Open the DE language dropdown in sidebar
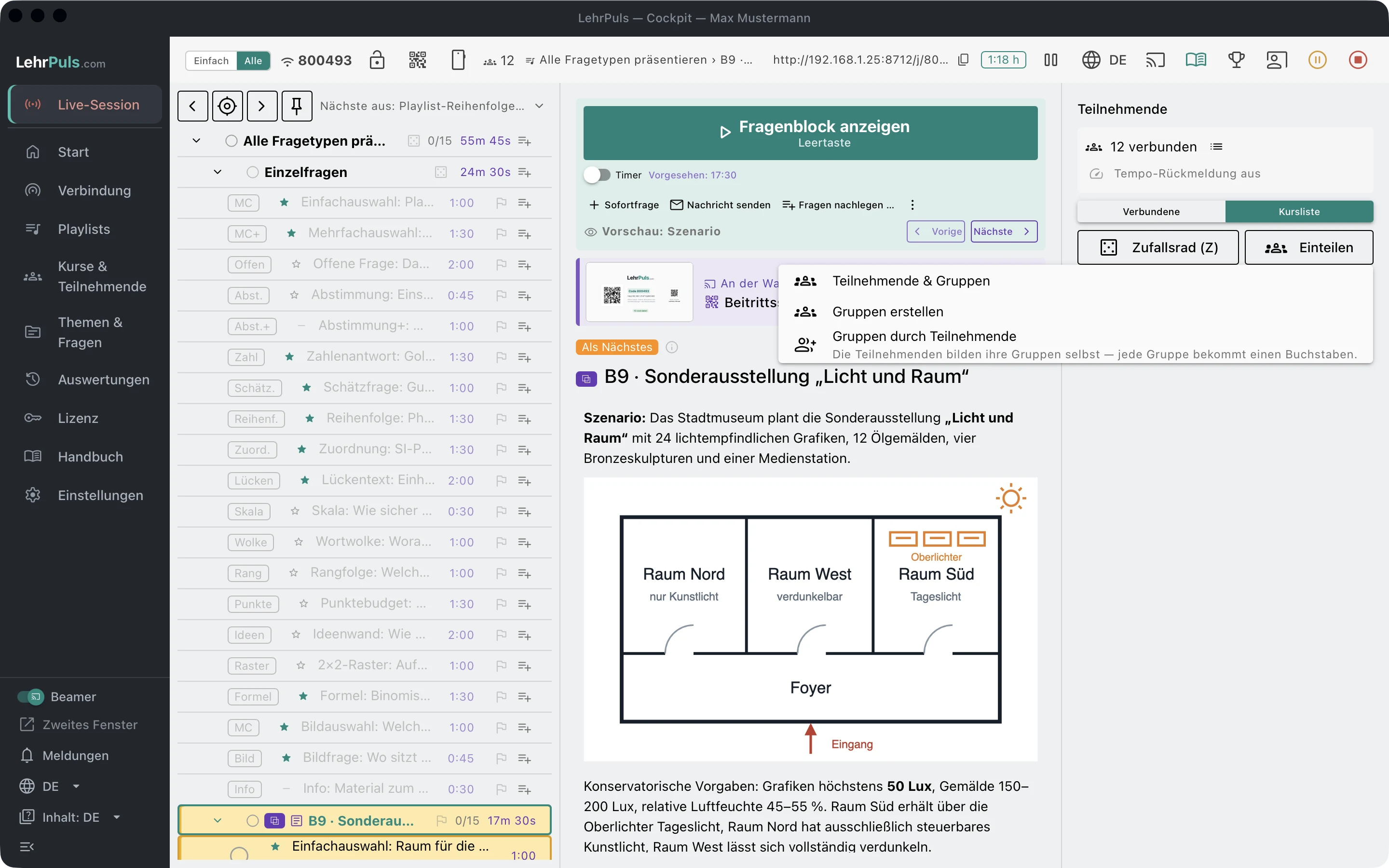The image size is (1389, 868). (x=50, y=786)
